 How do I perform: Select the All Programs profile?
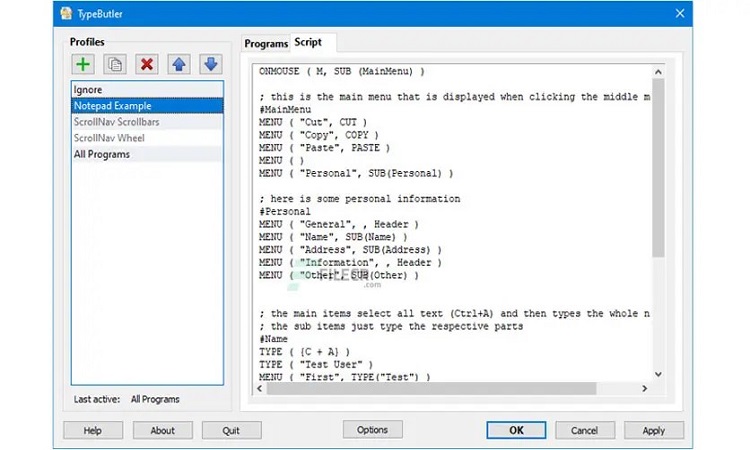(147, 154)
